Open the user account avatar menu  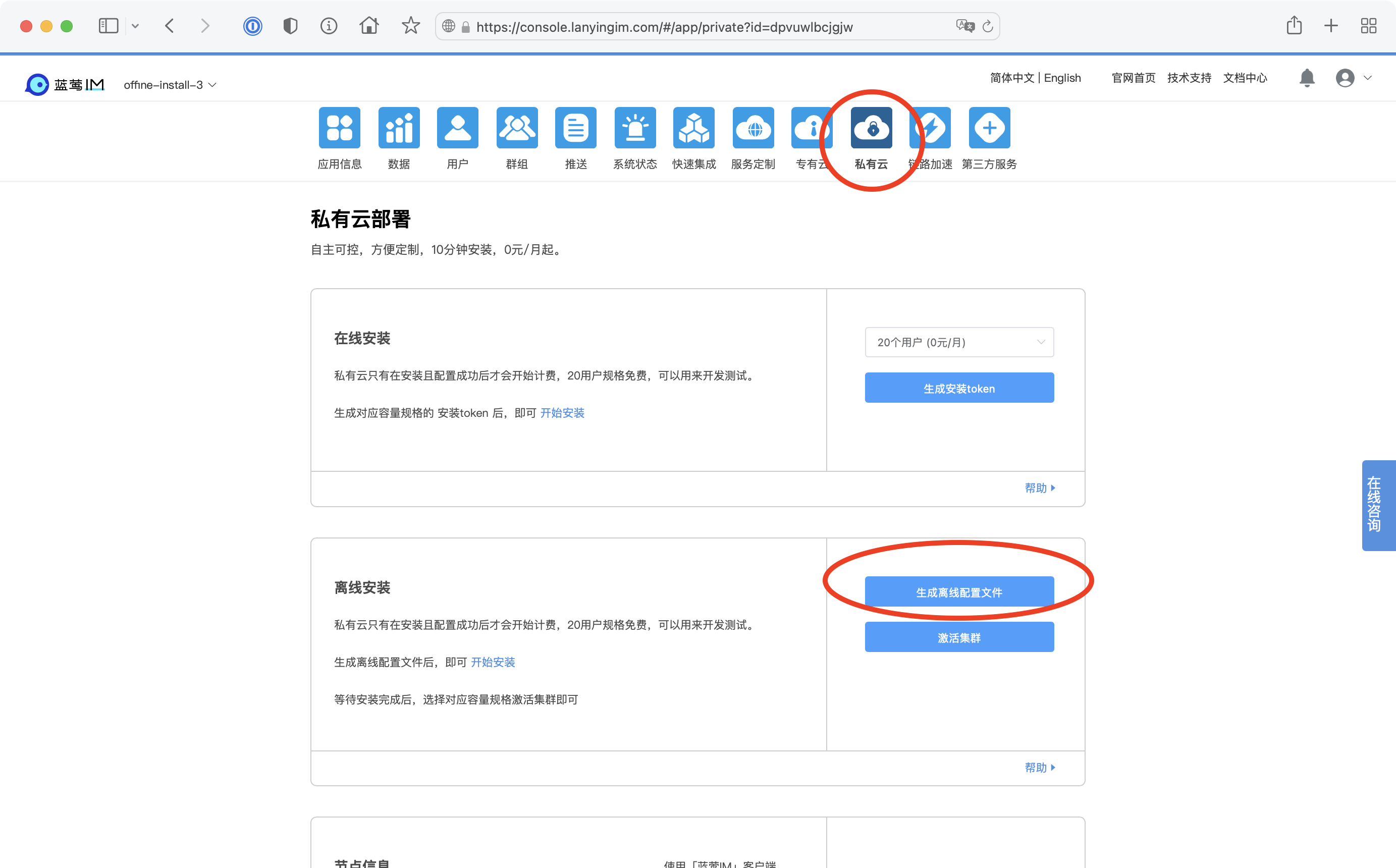tap(1353, 78)
